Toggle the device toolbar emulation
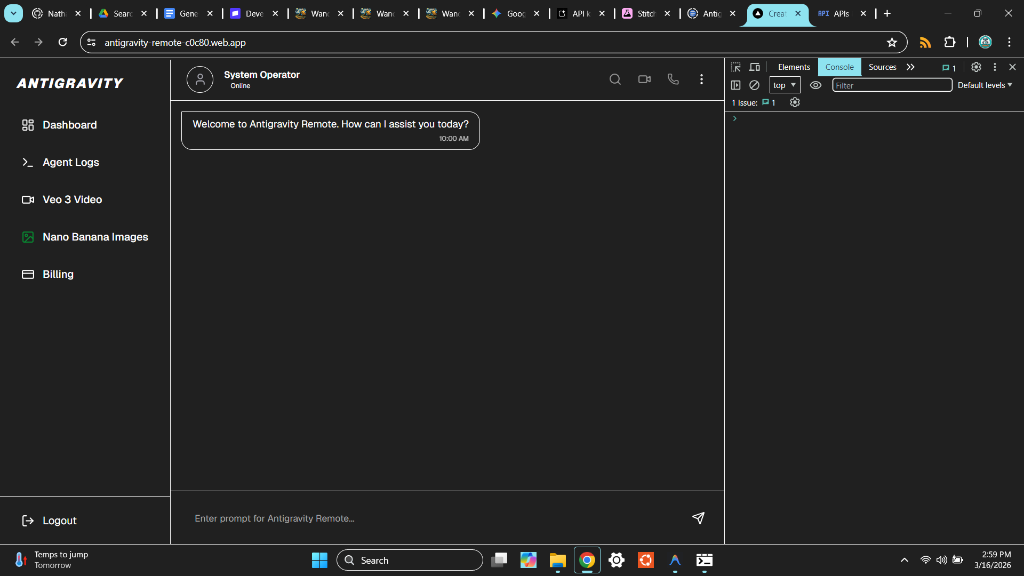The width and height of the screenshot is (1024, 576). tap(754, 67)
